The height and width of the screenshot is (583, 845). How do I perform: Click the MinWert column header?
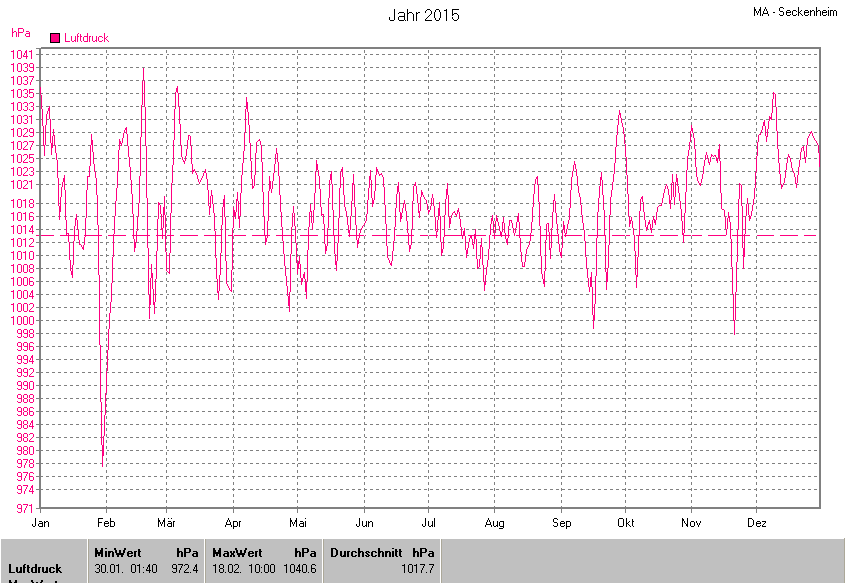pos(119,552)
